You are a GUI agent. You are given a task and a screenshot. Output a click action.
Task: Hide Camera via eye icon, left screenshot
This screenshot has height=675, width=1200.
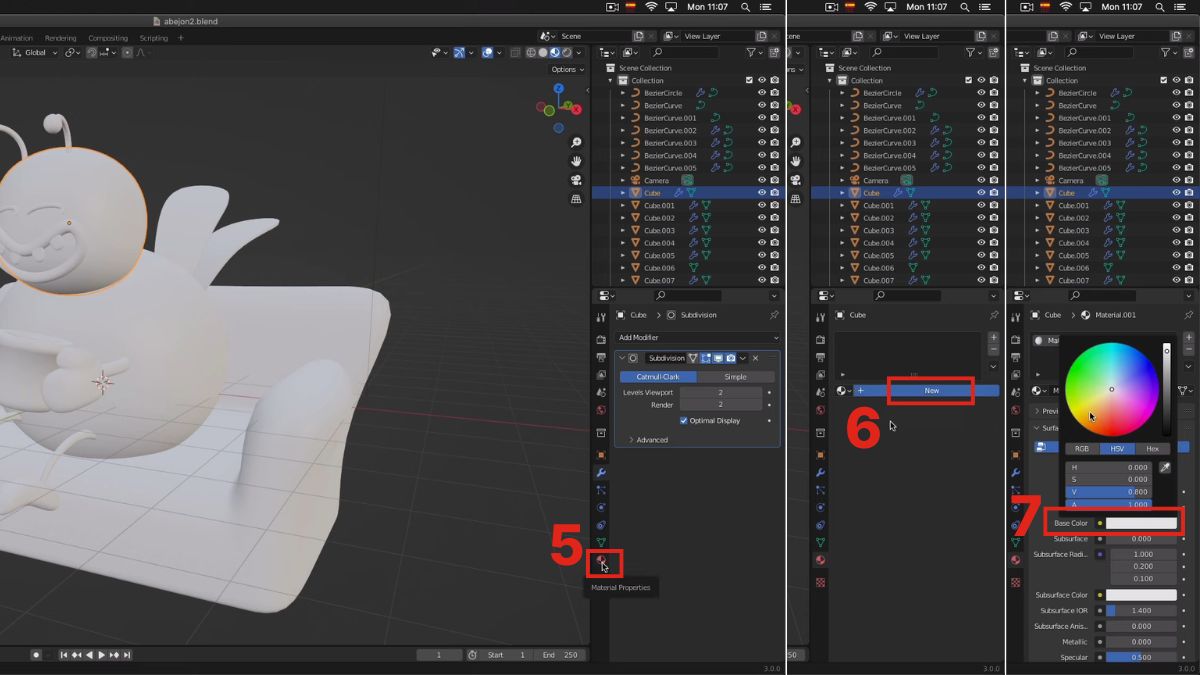[762, 180]
